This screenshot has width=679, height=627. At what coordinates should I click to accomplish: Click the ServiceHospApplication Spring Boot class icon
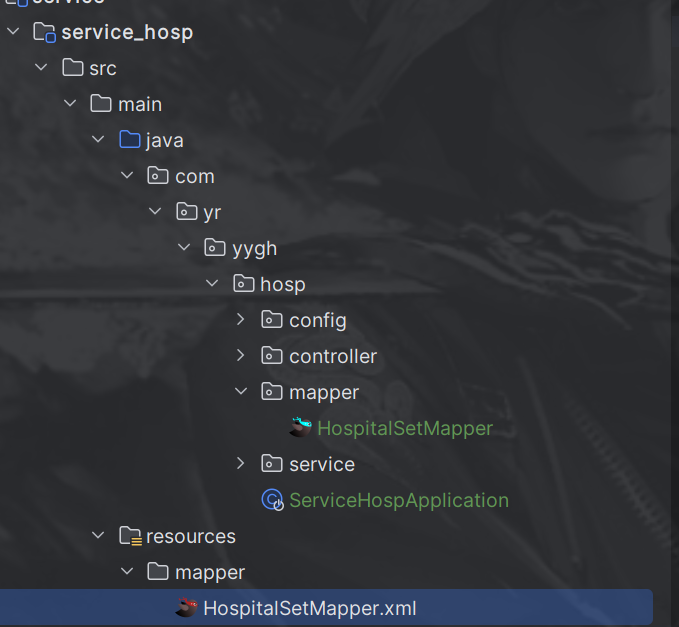(x=273, y=500)
